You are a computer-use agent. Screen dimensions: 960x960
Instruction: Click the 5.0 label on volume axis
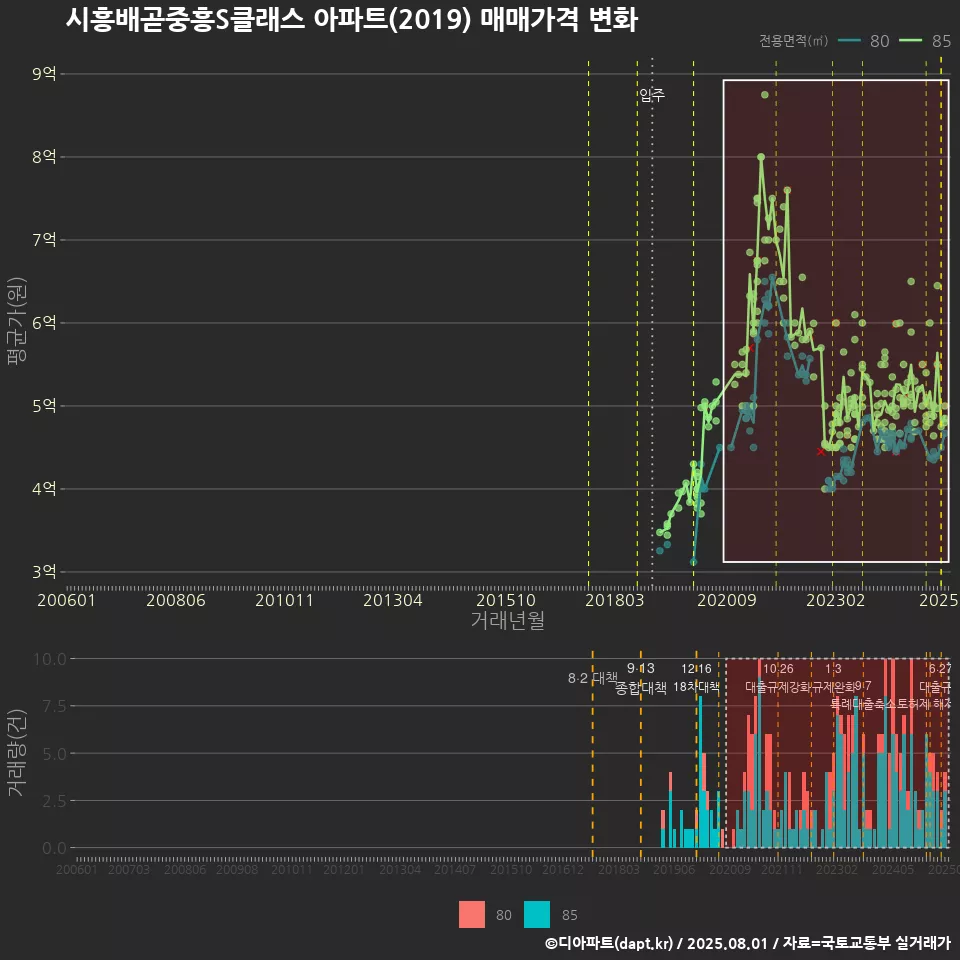pos(54,754)
